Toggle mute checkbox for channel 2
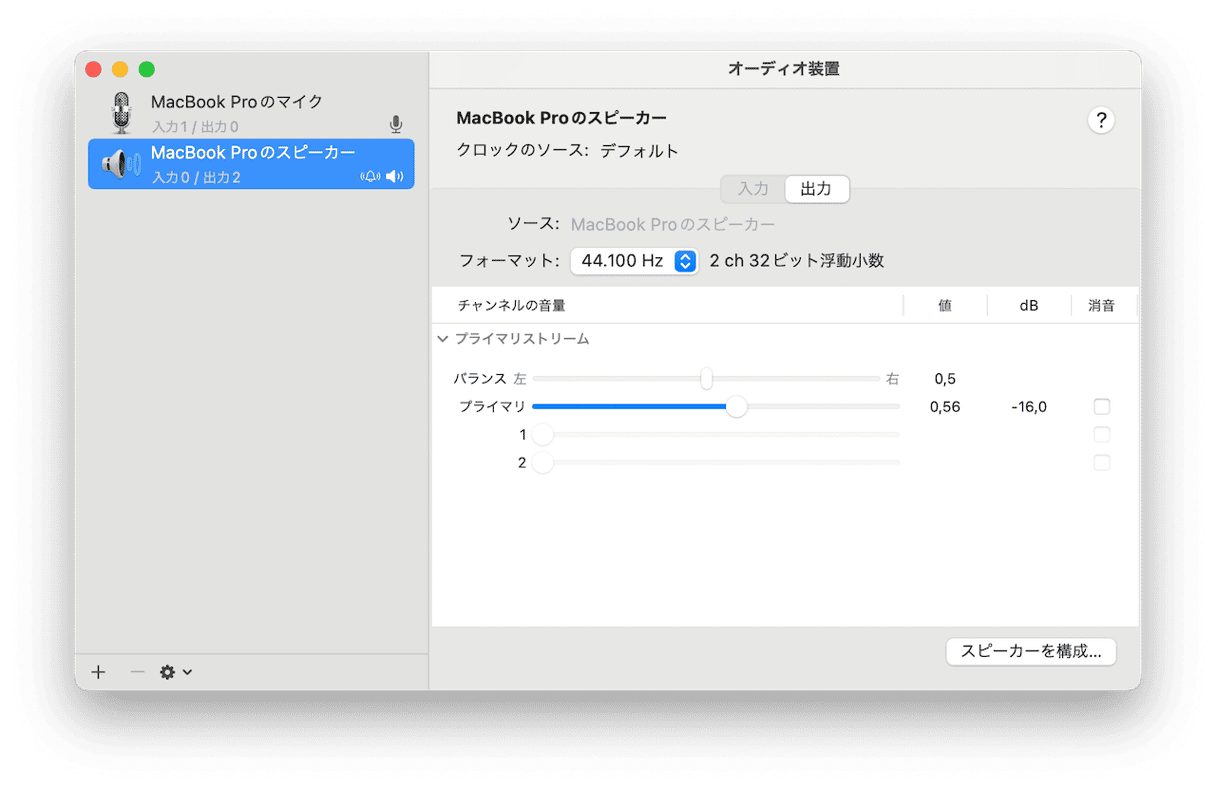This screenshot has width=1216, height=789. 1101,463
